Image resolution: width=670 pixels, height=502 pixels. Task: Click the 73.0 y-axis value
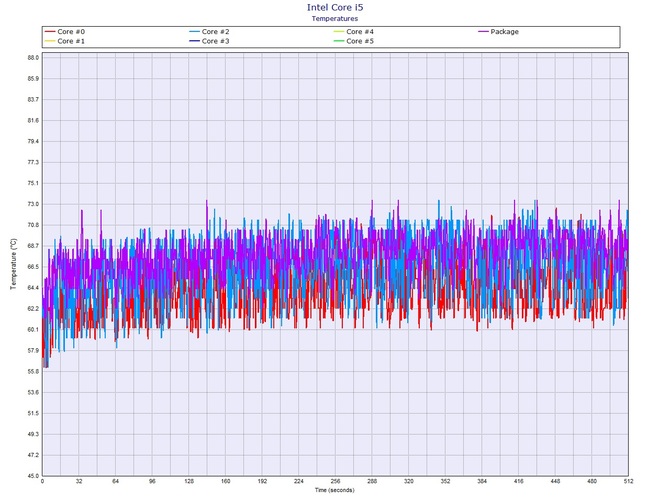point(33,204)
